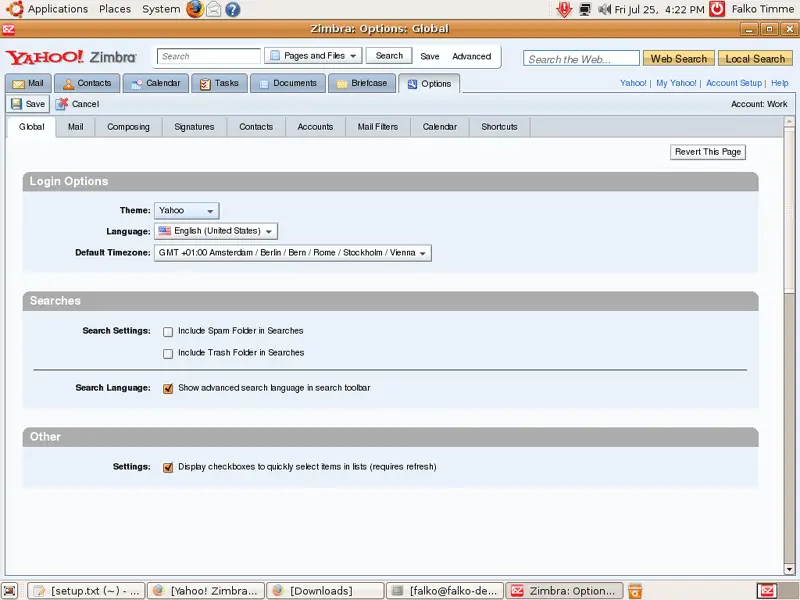Click the show desktop icon in bottom panel

[10, 591]
